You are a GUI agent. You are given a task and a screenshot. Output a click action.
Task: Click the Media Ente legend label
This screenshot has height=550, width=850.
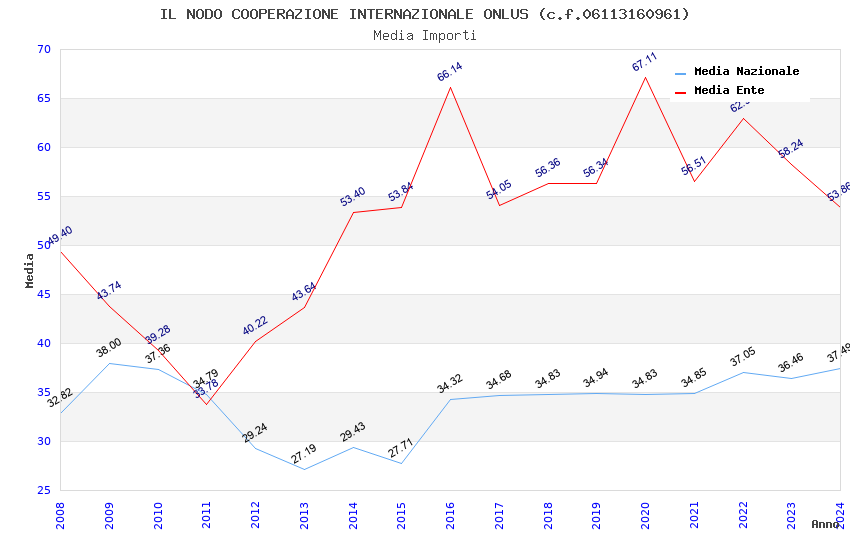pos(729,90)
